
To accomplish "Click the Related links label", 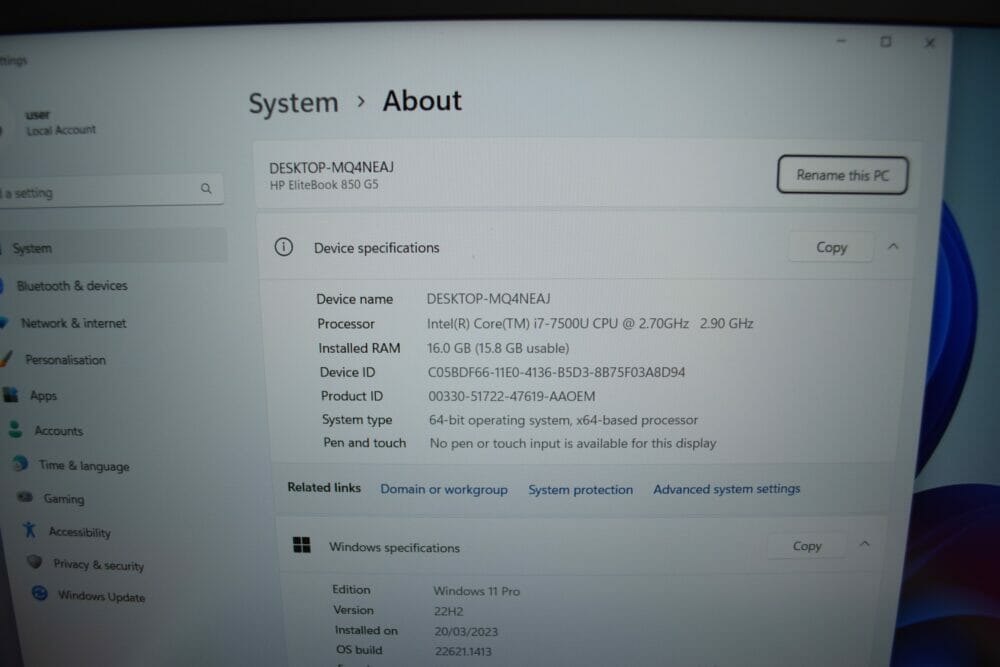I will coord(324,488).
